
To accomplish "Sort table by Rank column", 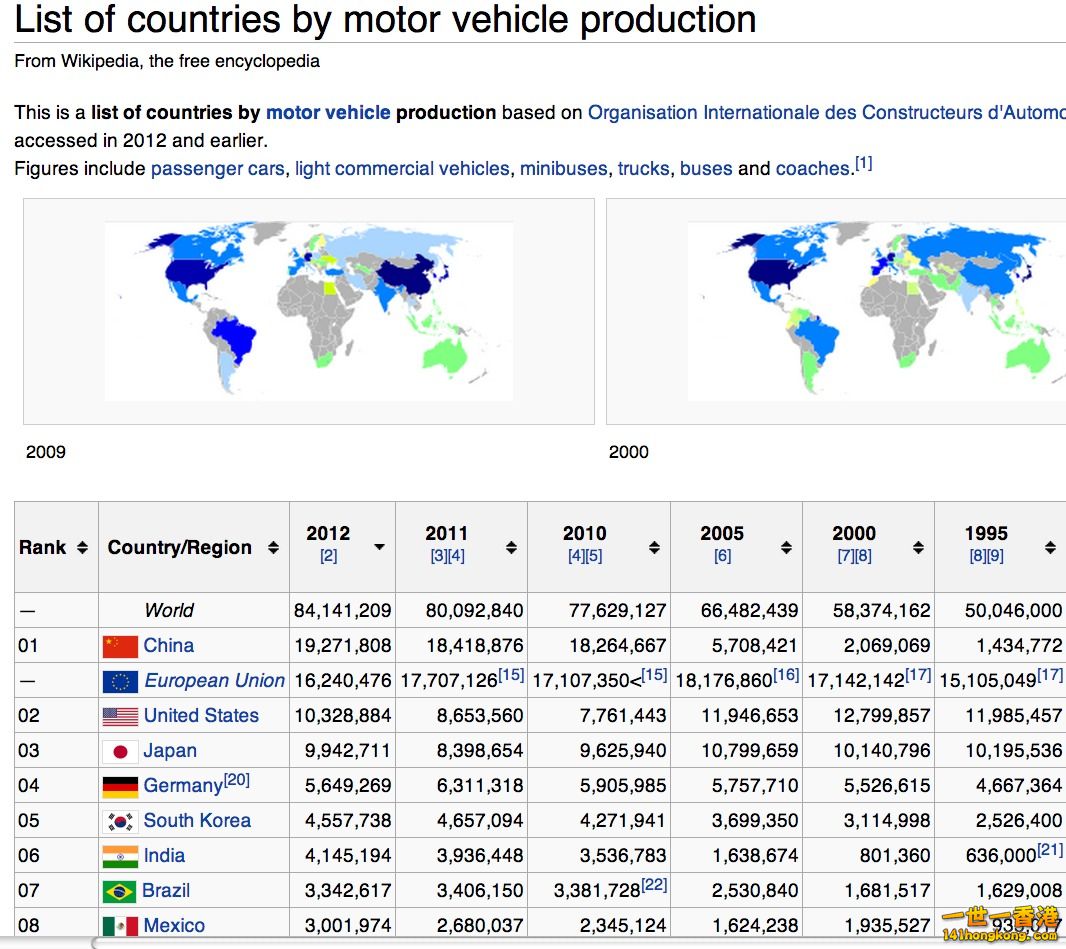I will pyautogui.click(x=82, y=547).
